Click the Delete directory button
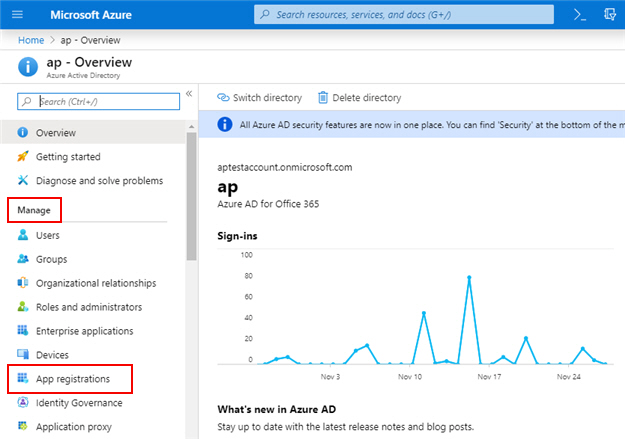The image size is (625, 439). pos(360,98)
